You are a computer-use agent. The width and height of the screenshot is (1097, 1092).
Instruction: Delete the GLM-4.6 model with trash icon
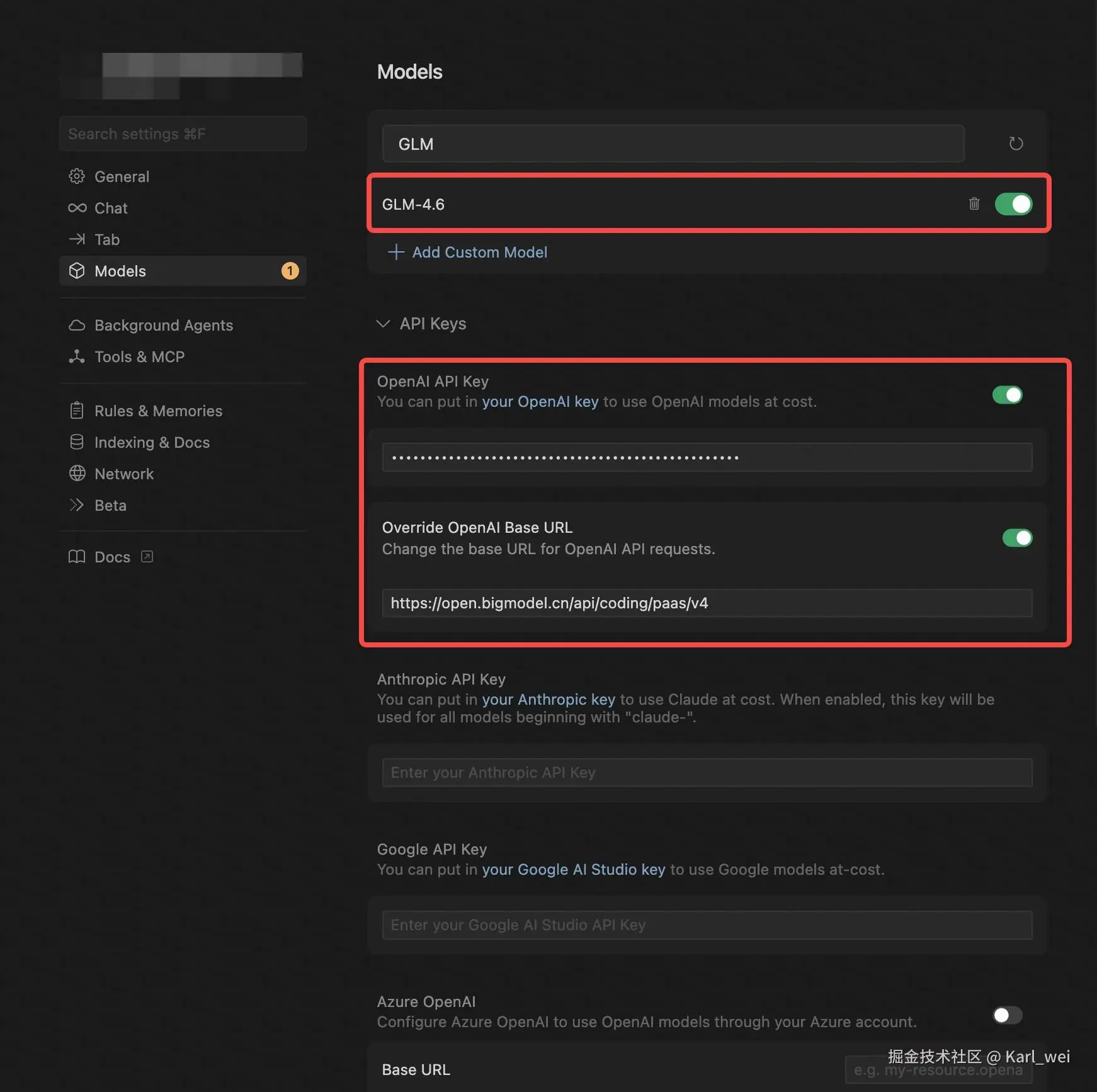[974, 203]
